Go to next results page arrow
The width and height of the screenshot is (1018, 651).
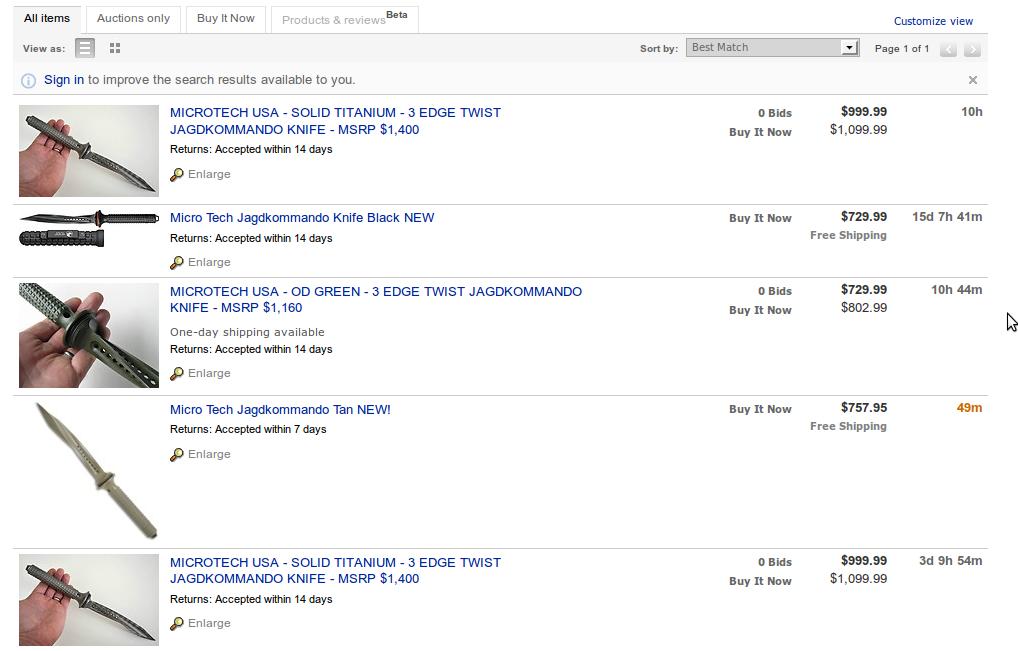coord(972,49)
